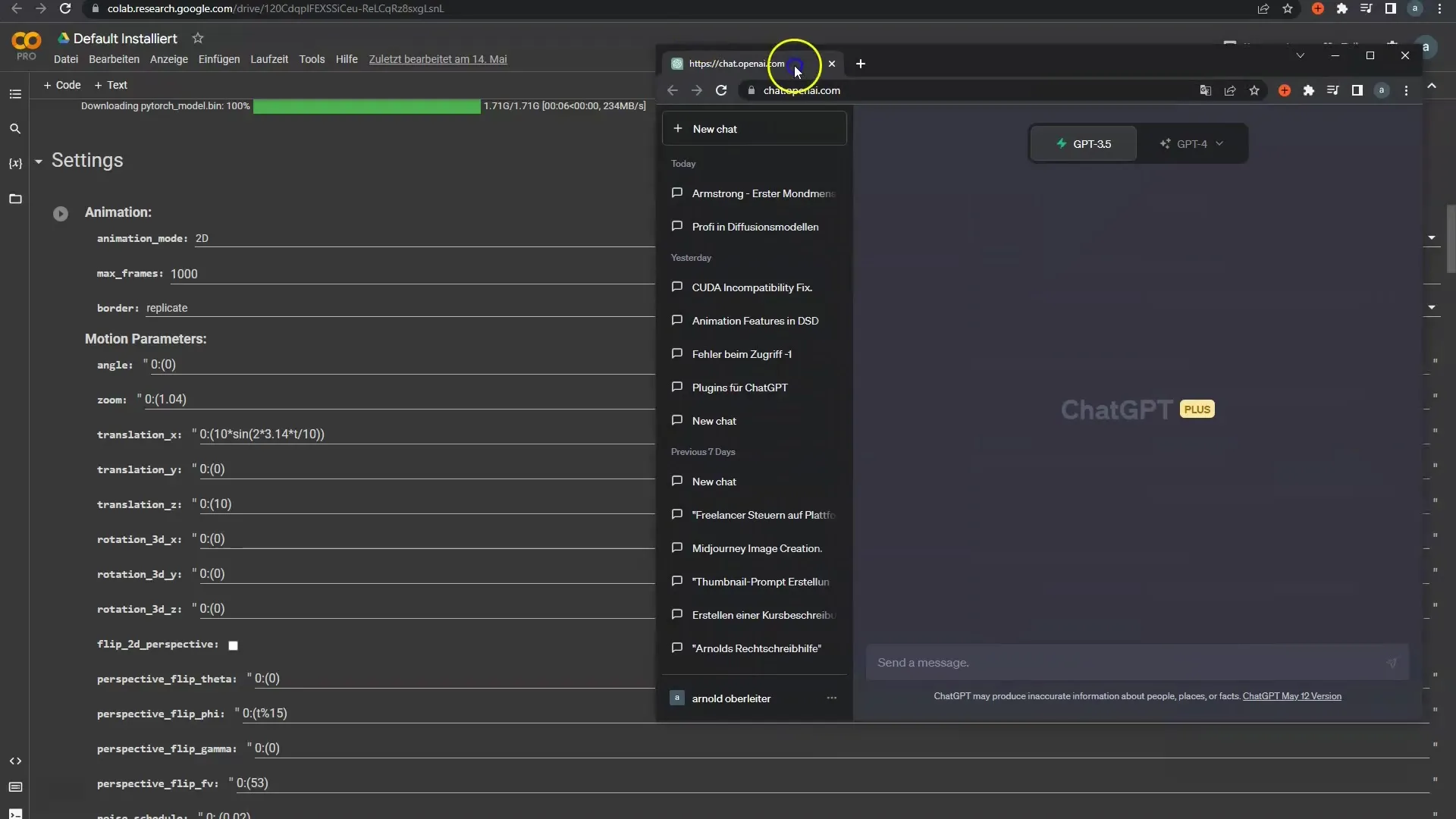Reload the ChatGPT page

(x=721, y=90)
